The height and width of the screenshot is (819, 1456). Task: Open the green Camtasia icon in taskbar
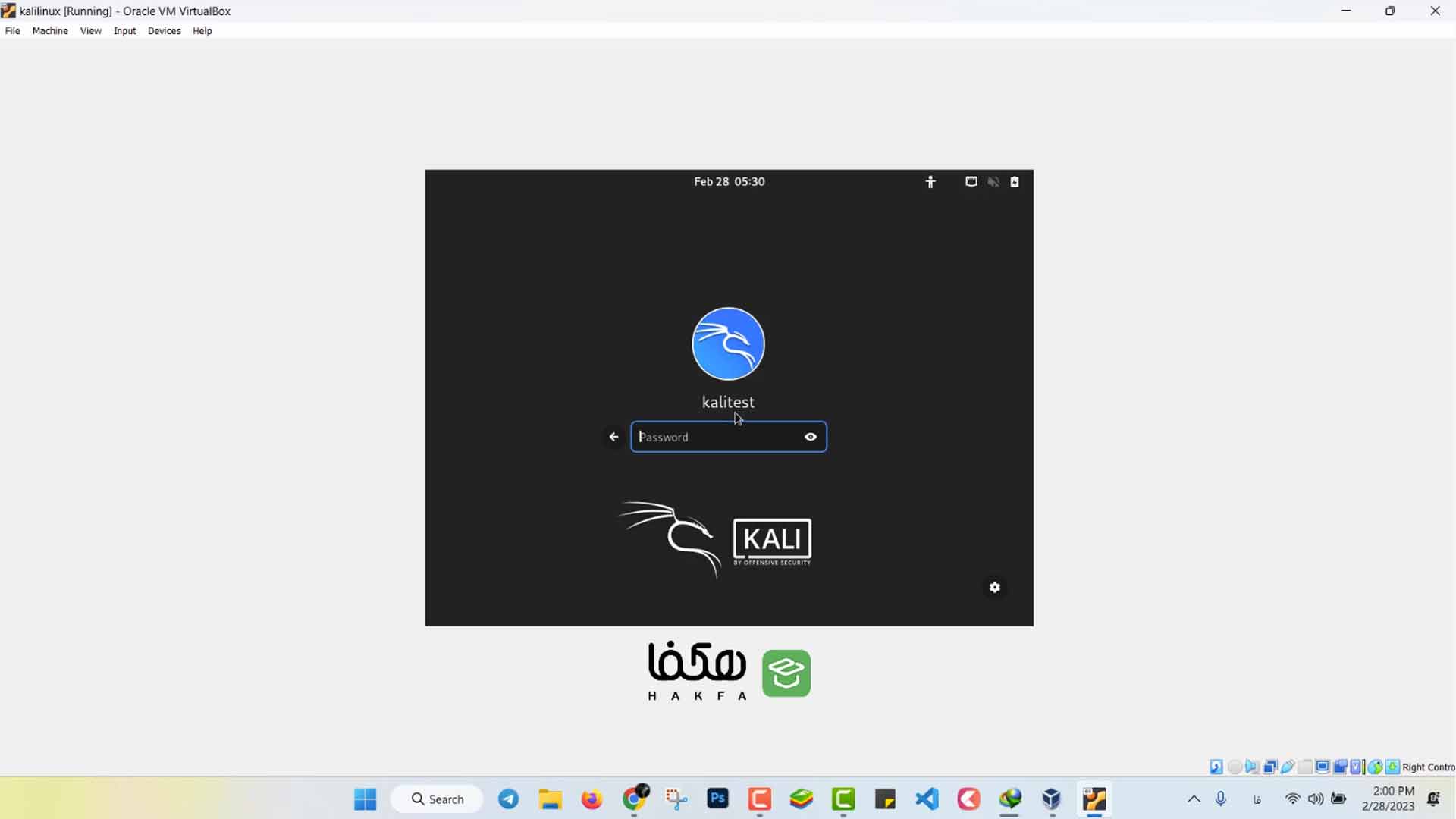tap(843, 799)
